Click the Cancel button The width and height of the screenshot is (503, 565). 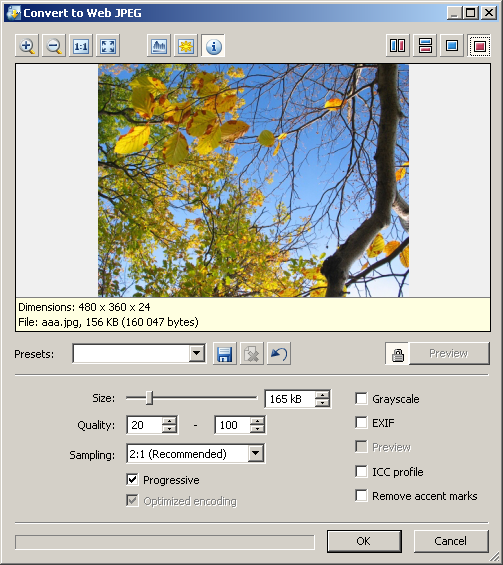pyautogui.click(x=451, y=541)
